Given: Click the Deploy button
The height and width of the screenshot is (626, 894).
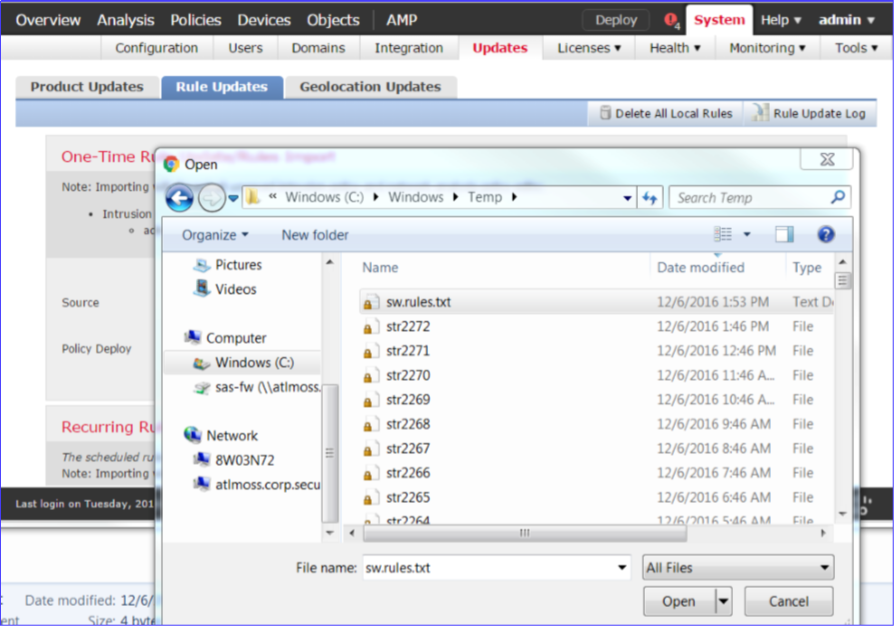Looking at the screenshot, I should point(616,21).
